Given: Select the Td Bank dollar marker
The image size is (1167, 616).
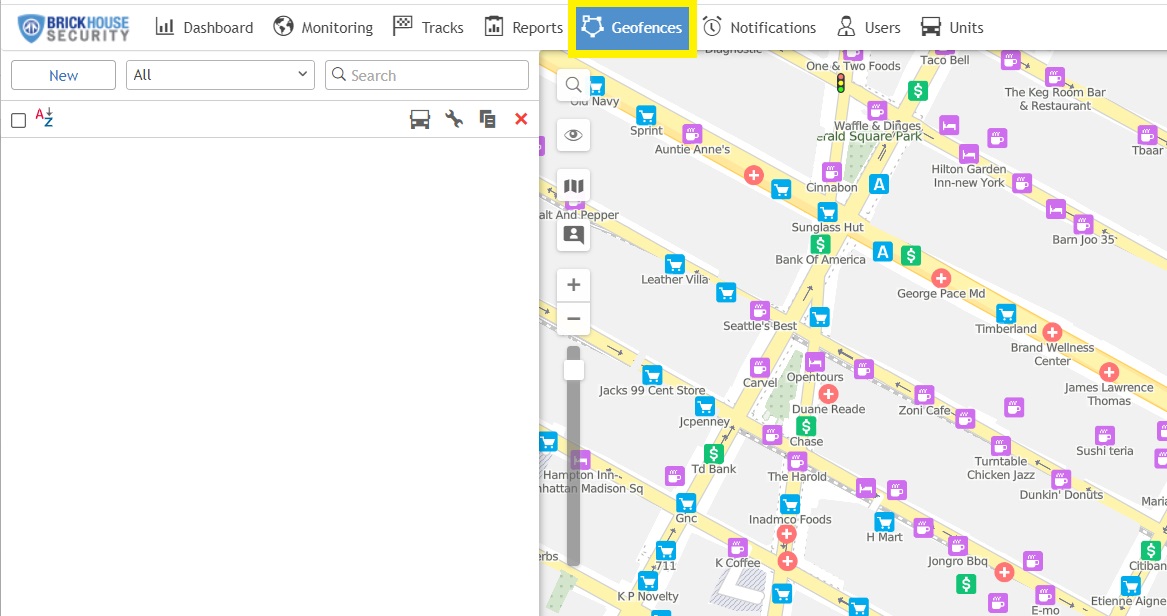Looking at the screenshot, I should [713, 453].
